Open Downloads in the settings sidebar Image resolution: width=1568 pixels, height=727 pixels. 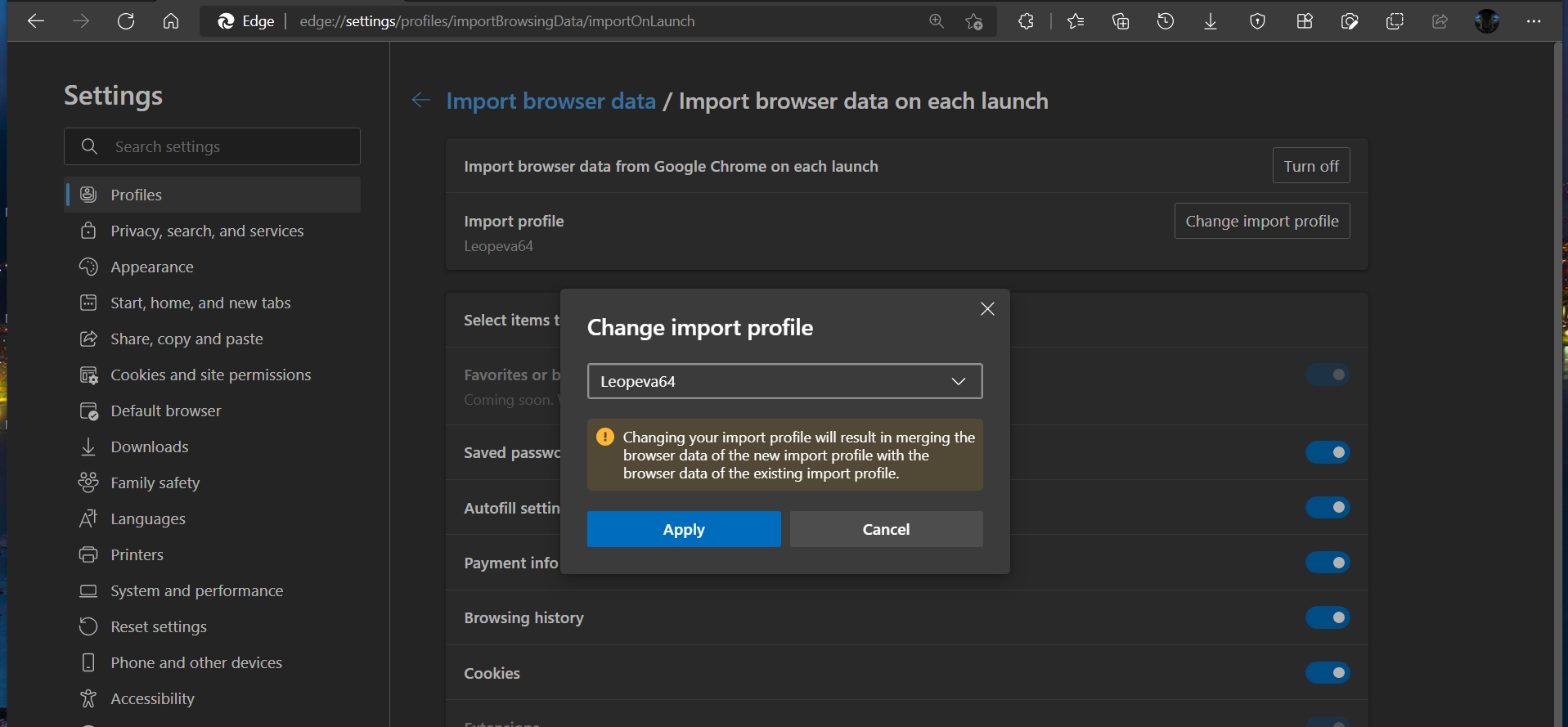pyautogui.click(x=213, y=447)
